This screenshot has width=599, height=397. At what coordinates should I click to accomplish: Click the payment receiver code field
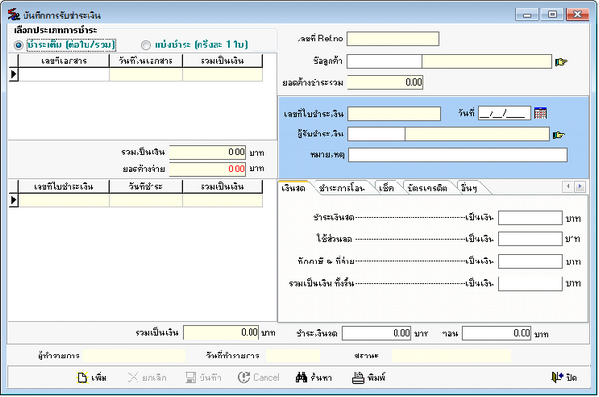pos(376,134)
